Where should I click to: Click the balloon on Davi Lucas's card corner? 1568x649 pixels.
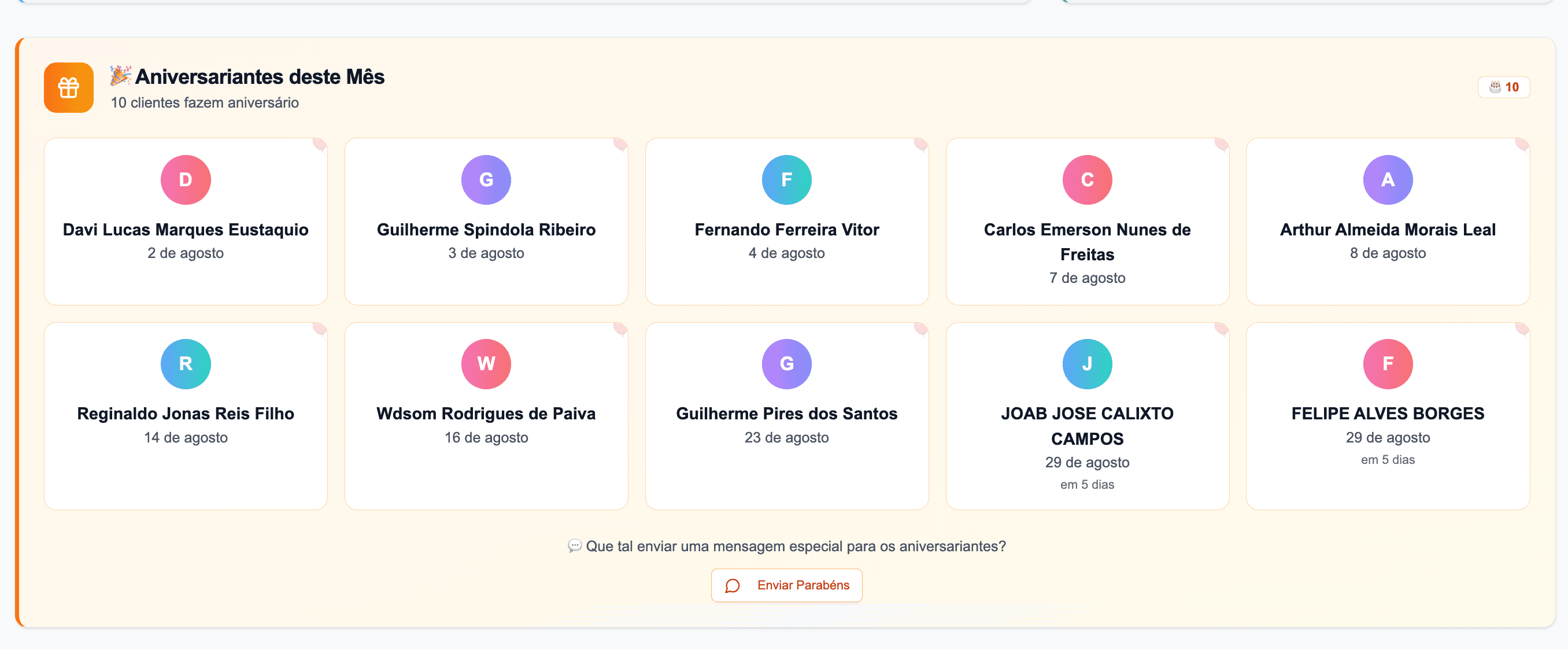319,144
